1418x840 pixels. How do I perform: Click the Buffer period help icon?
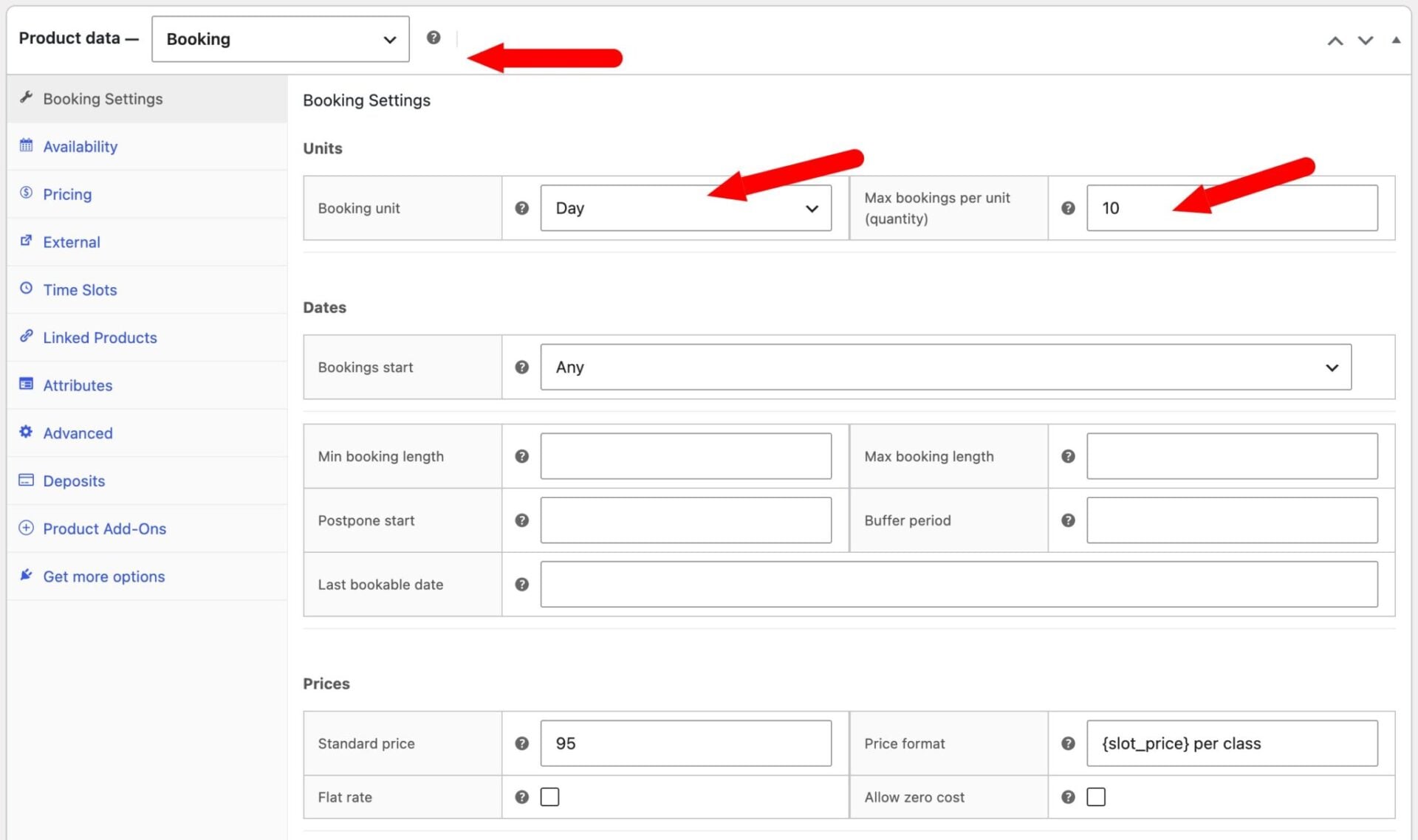coord(1068,520)
